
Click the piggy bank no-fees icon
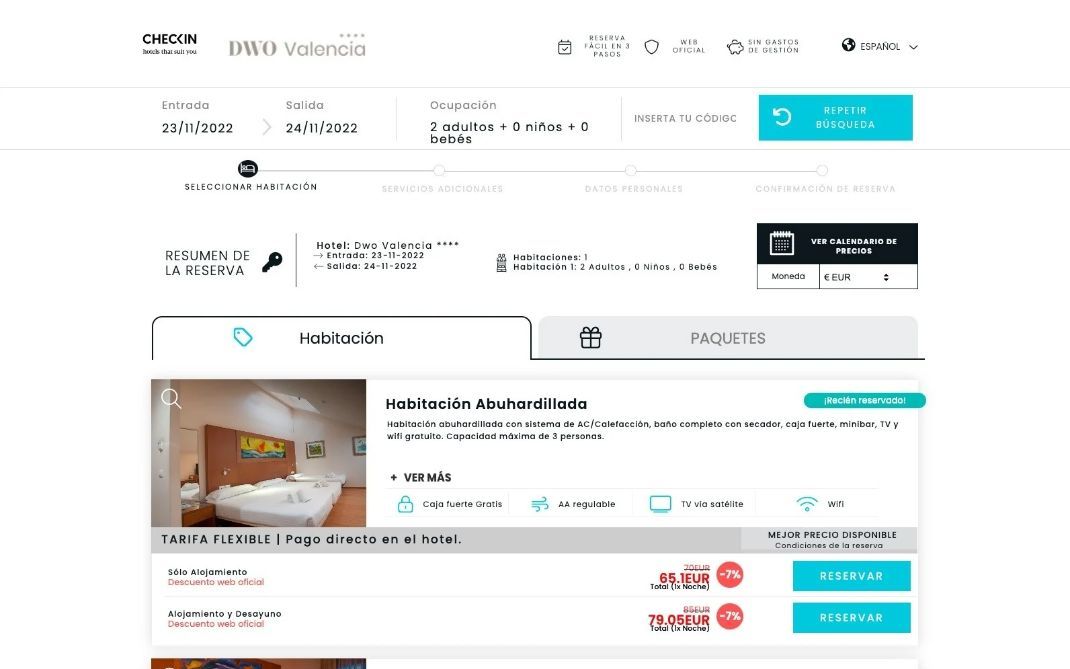coord(735,47)
